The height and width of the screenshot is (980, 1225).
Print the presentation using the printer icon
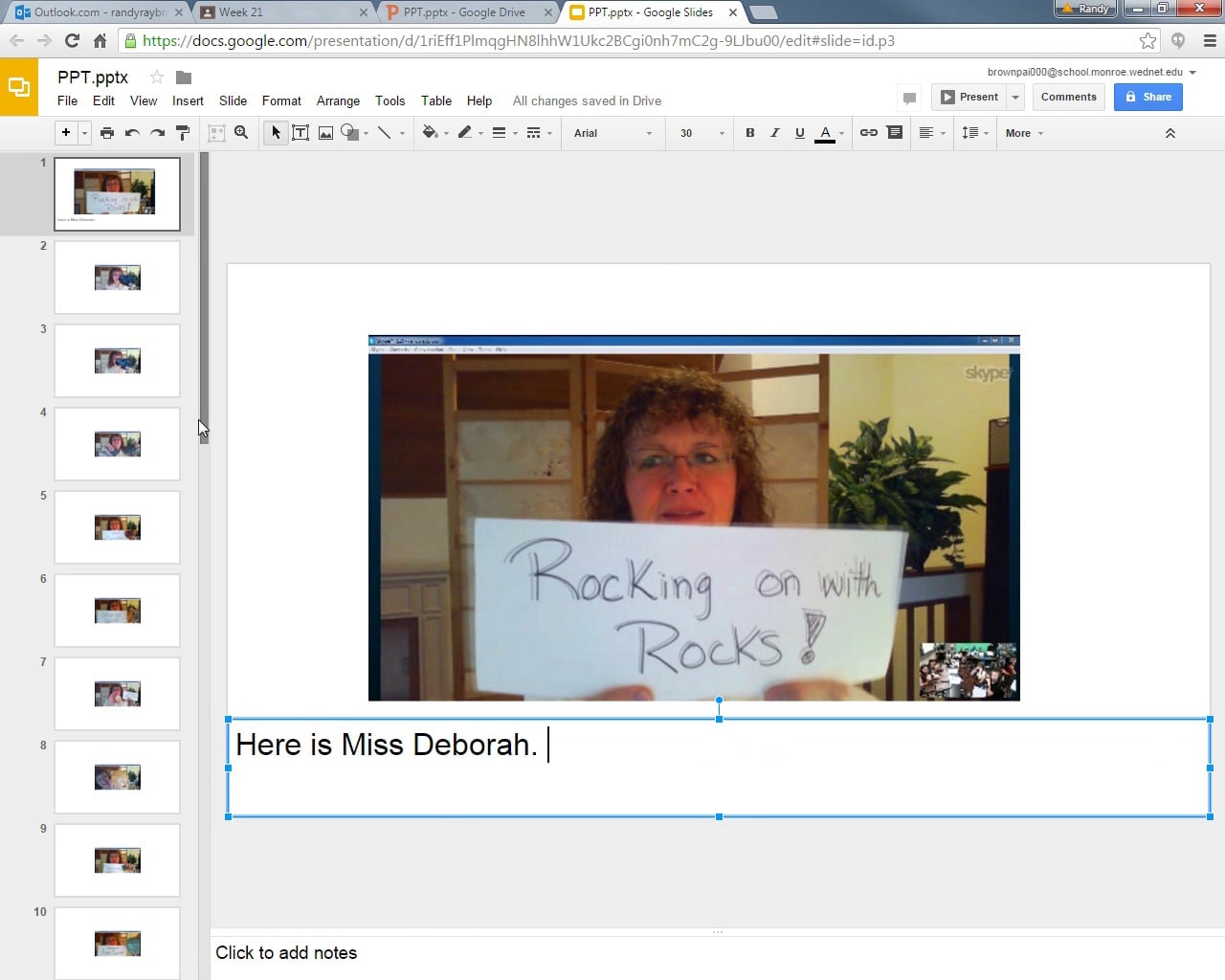107,133
